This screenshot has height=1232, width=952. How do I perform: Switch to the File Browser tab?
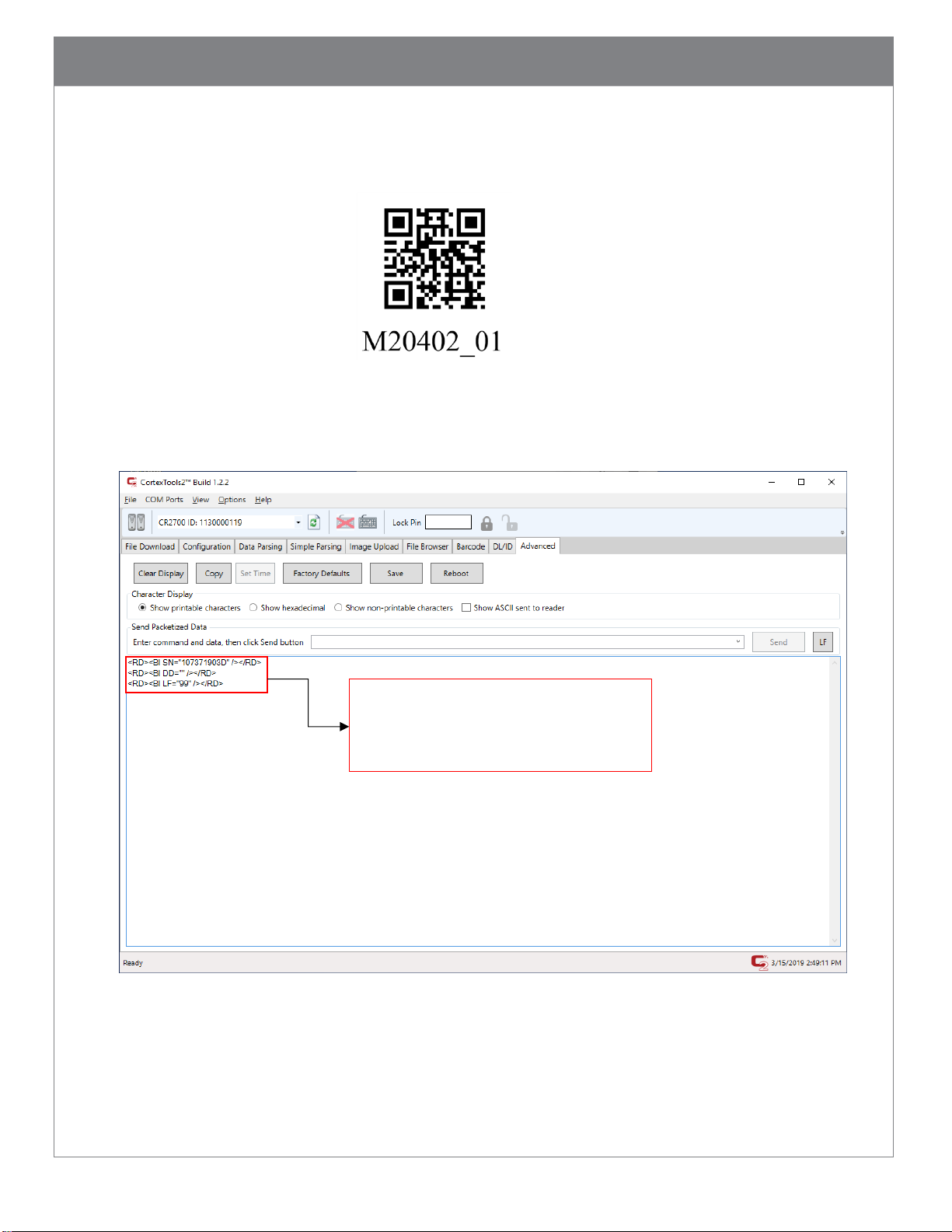427,546
